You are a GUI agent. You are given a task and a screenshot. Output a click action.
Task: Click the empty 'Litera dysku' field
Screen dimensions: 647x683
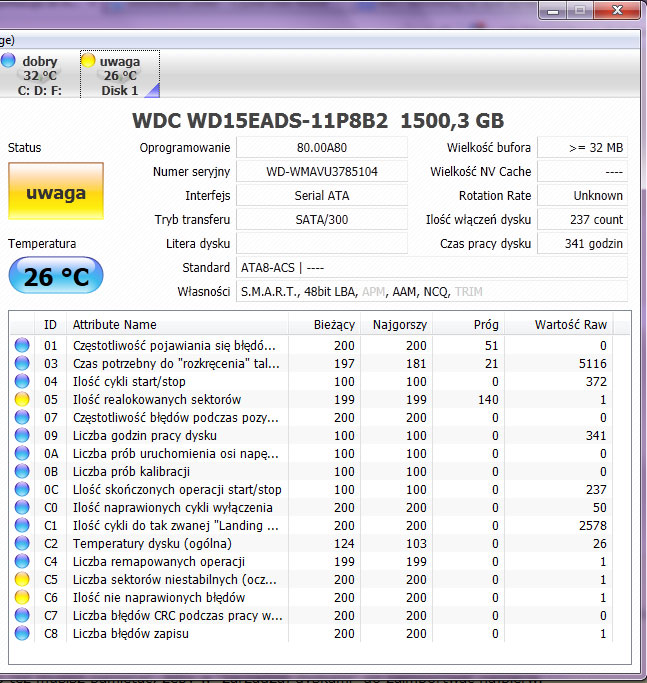coord(322,243)
